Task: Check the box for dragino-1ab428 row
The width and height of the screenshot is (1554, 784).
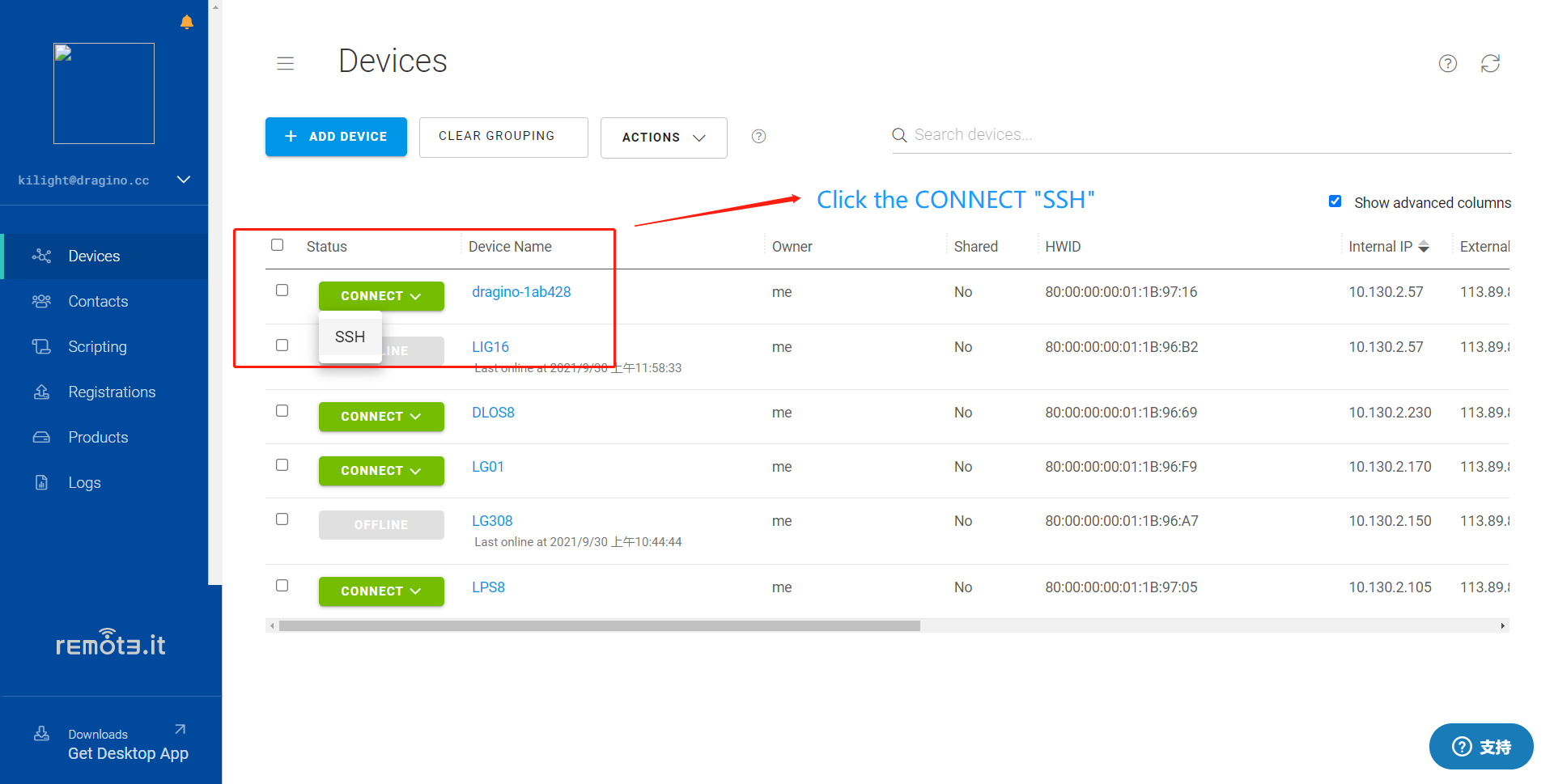Action: pyautogui.click(x=282, y=290)
